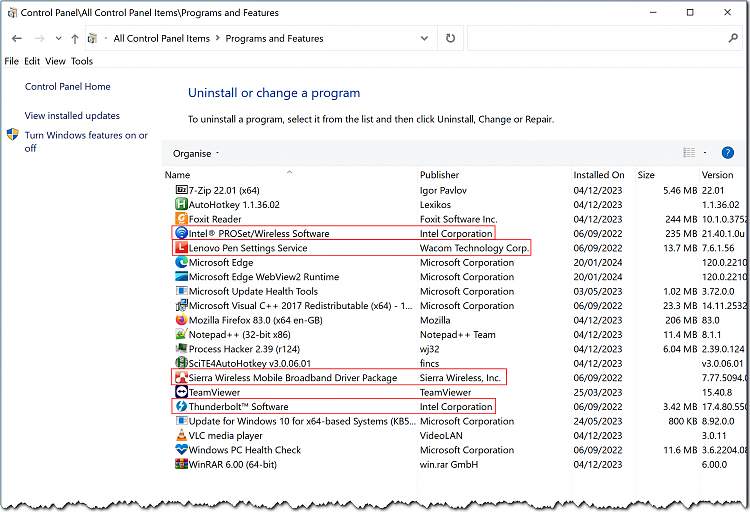Click the 25/03/2023 install date

pos(598,392)
